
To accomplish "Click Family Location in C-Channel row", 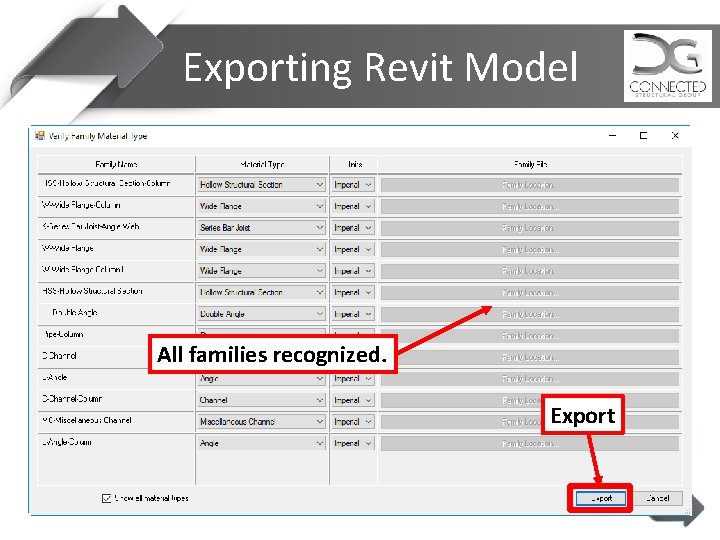I will click(530, 357).
